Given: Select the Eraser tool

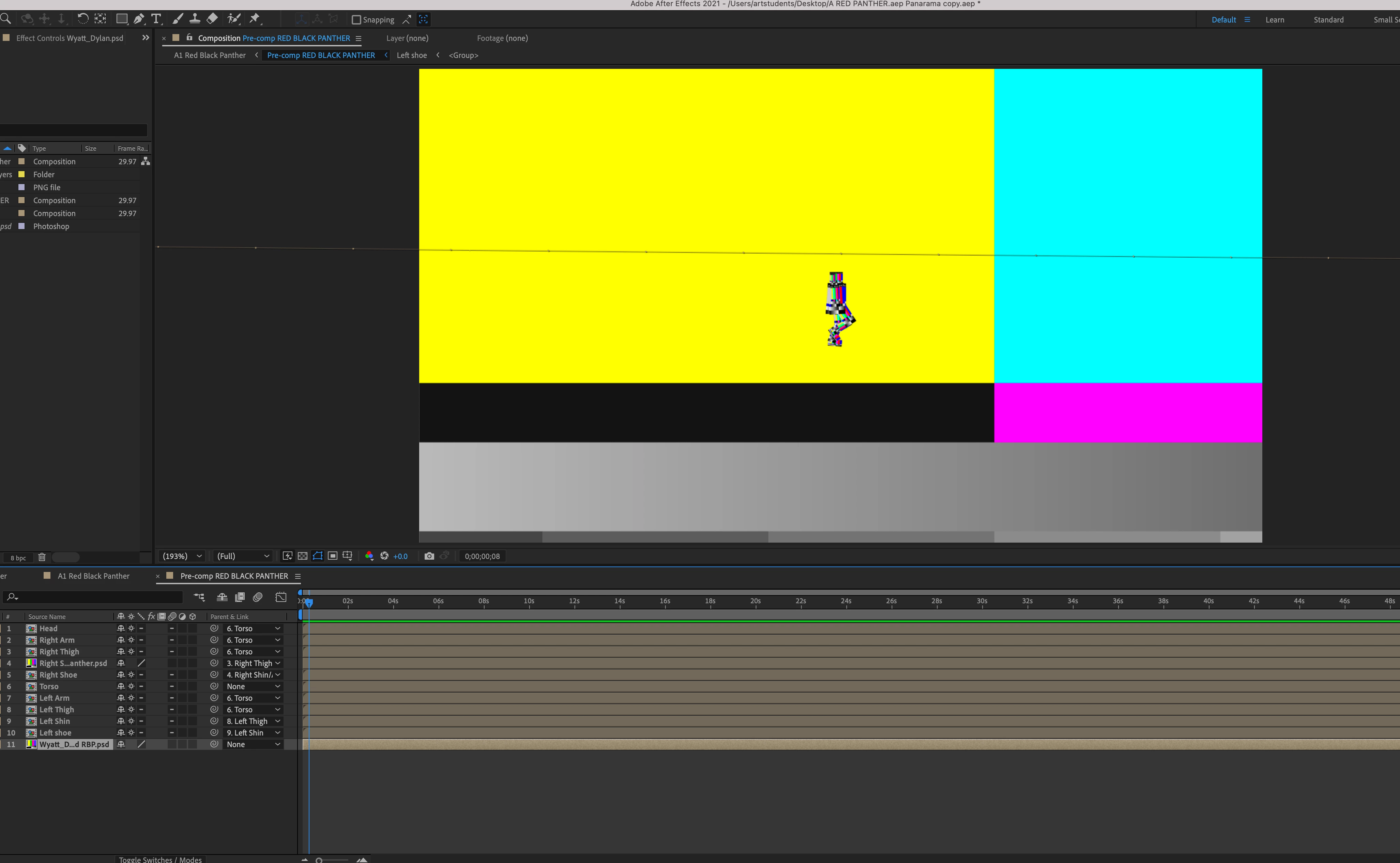Looking at the screenshot, I should (x=212, y=19).
